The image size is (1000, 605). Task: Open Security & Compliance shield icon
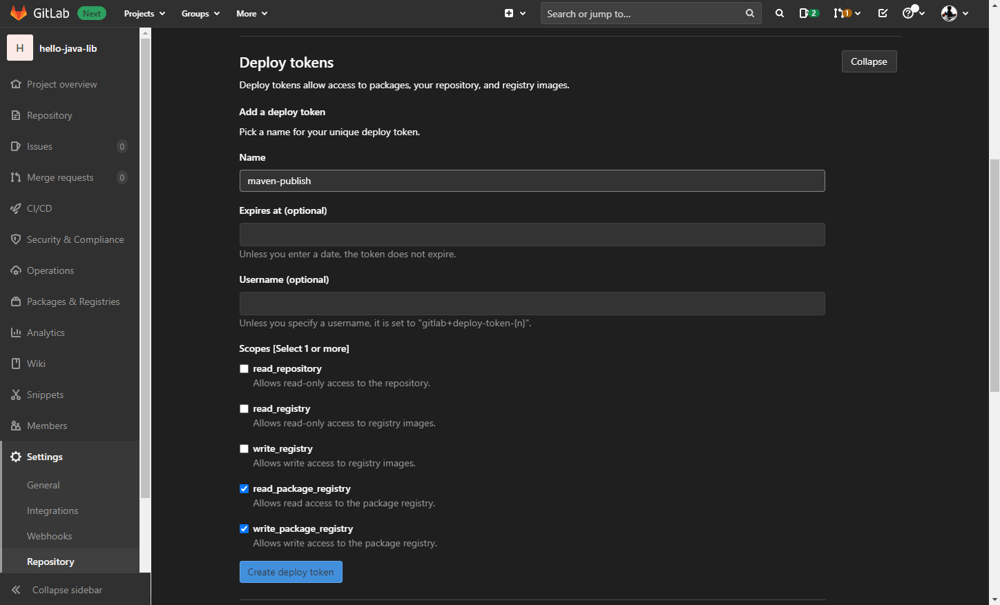click(16, 239)
